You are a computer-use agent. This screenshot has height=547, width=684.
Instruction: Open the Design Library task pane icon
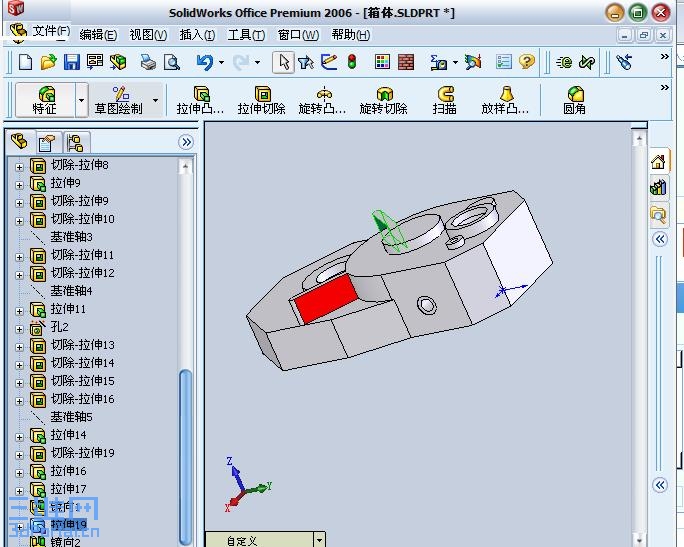pyautogui.click(x=659, y=188)
